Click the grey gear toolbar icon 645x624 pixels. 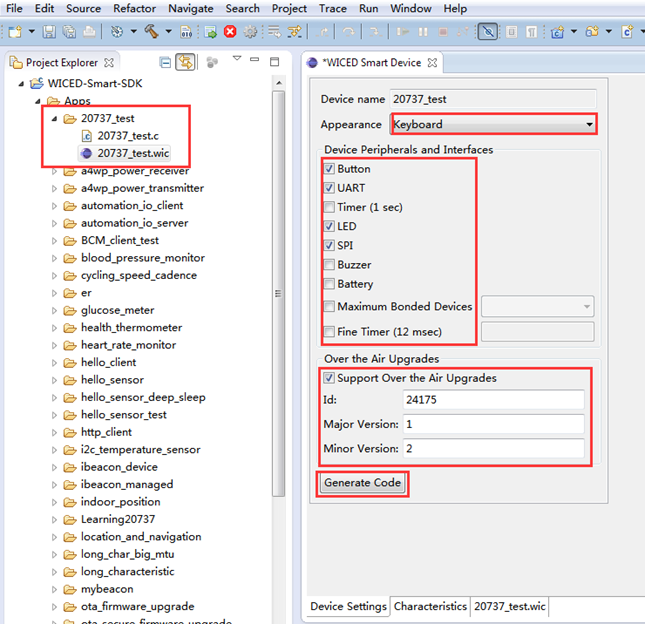coord(250,32)
